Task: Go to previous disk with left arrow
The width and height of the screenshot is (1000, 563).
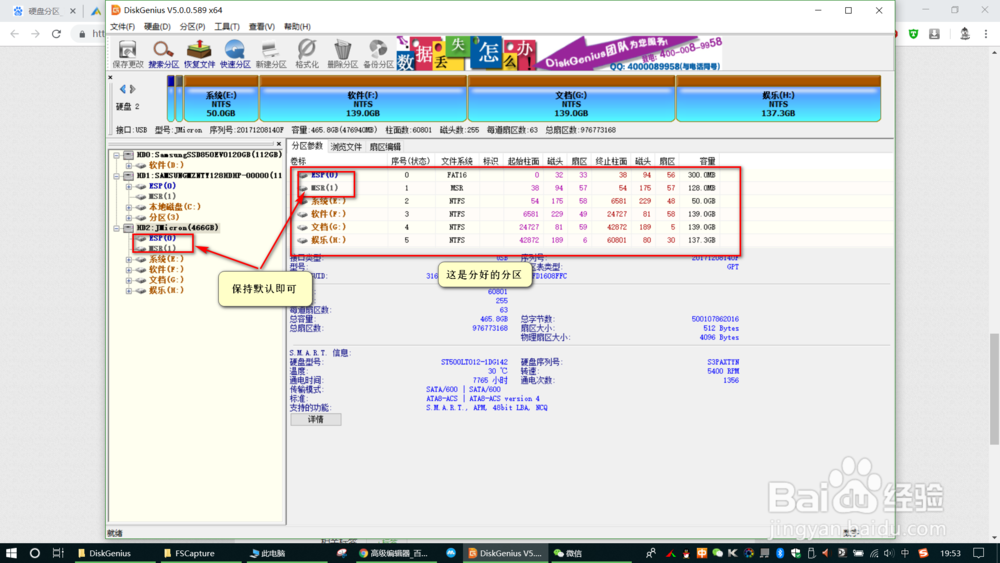Action: 122,89
